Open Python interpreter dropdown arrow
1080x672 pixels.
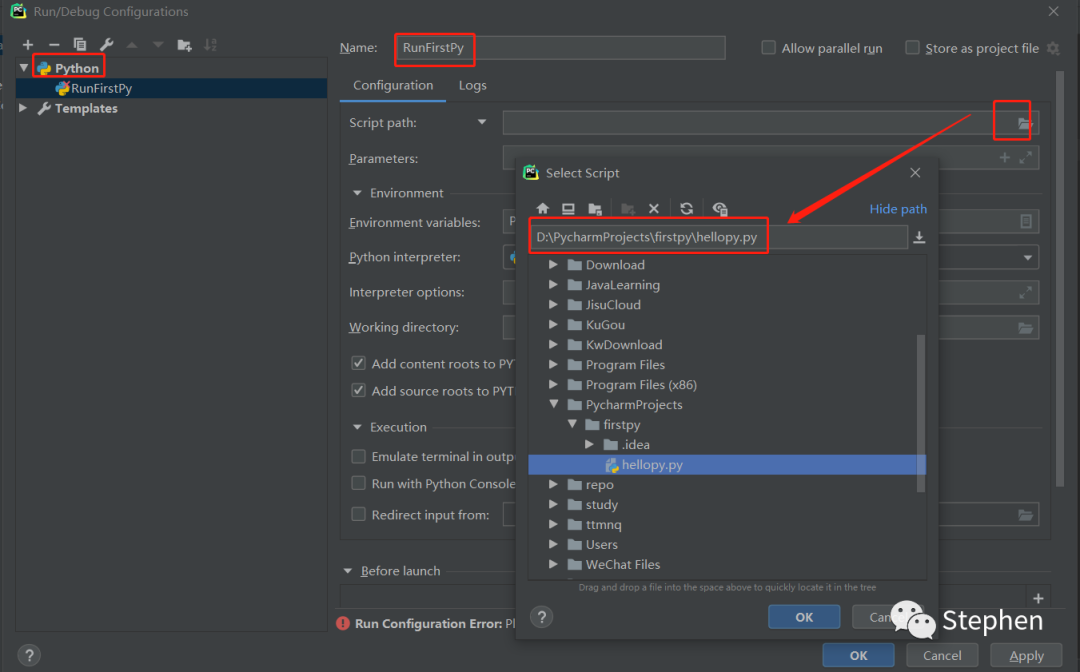[x=1028, y=258]
